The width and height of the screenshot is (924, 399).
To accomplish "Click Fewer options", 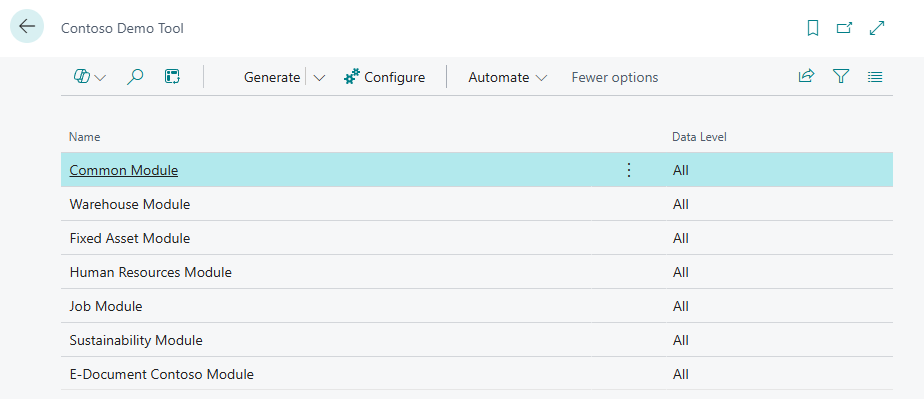I will pos(615,77).
